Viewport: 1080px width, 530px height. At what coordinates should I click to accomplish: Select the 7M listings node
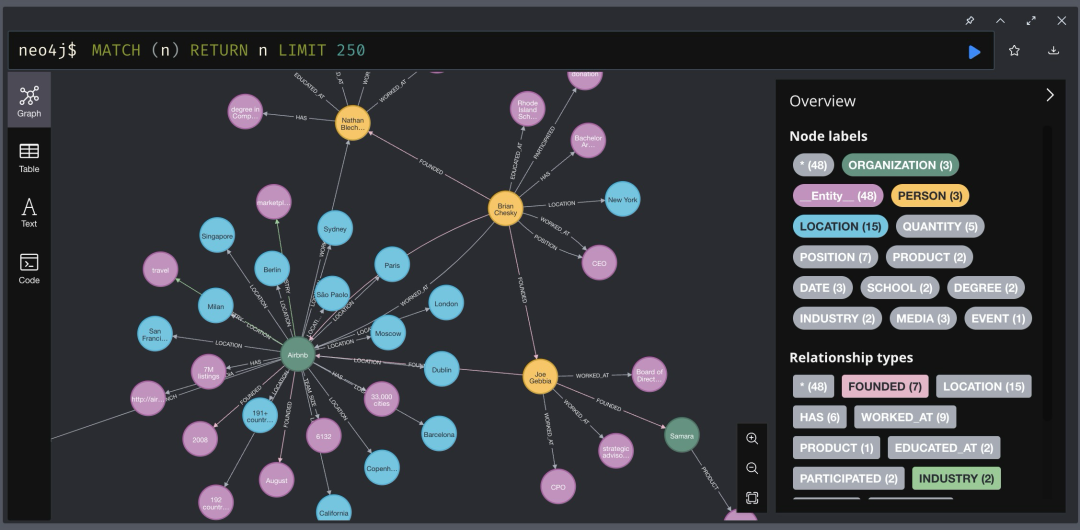click(209, 373)
